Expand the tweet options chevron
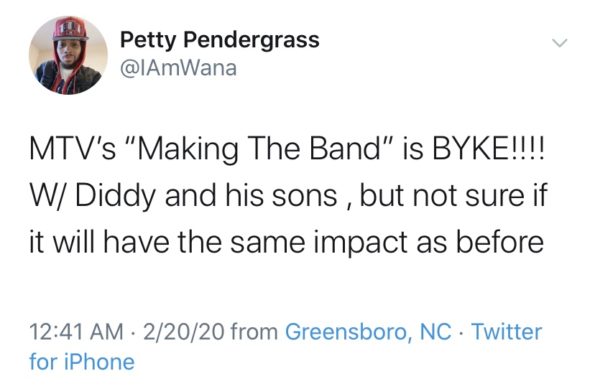The image size is (595, 389). (559, 43)
